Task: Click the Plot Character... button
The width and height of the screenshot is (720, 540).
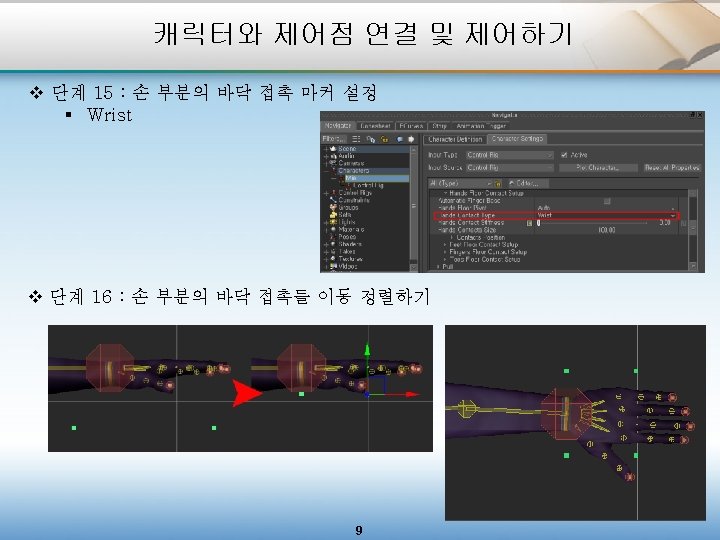Action: tap(598, 168)
